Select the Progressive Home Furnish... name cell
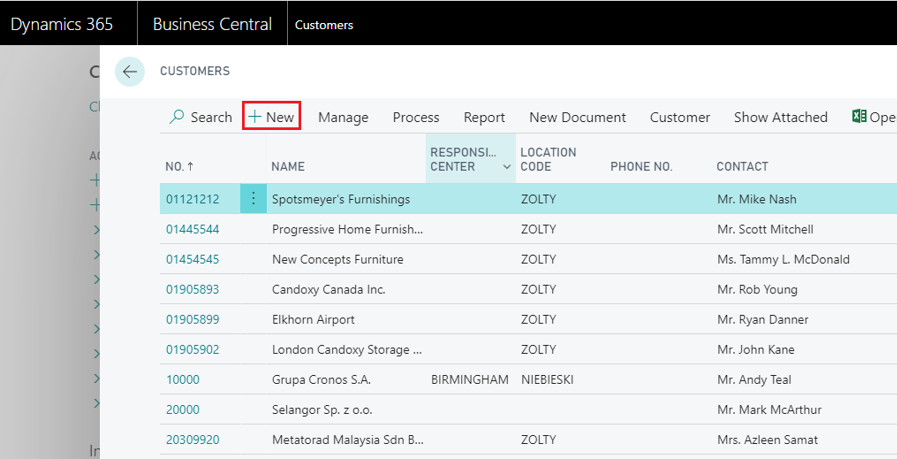 pos(347,230)
